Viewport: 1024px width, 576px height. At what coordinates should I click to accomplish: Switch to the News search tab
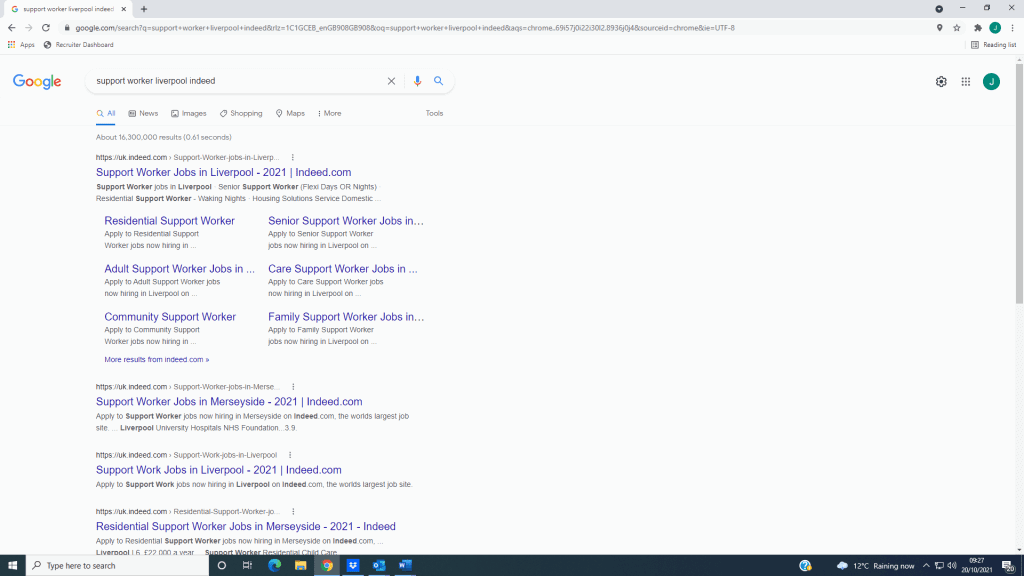click(x=143, y=113)
